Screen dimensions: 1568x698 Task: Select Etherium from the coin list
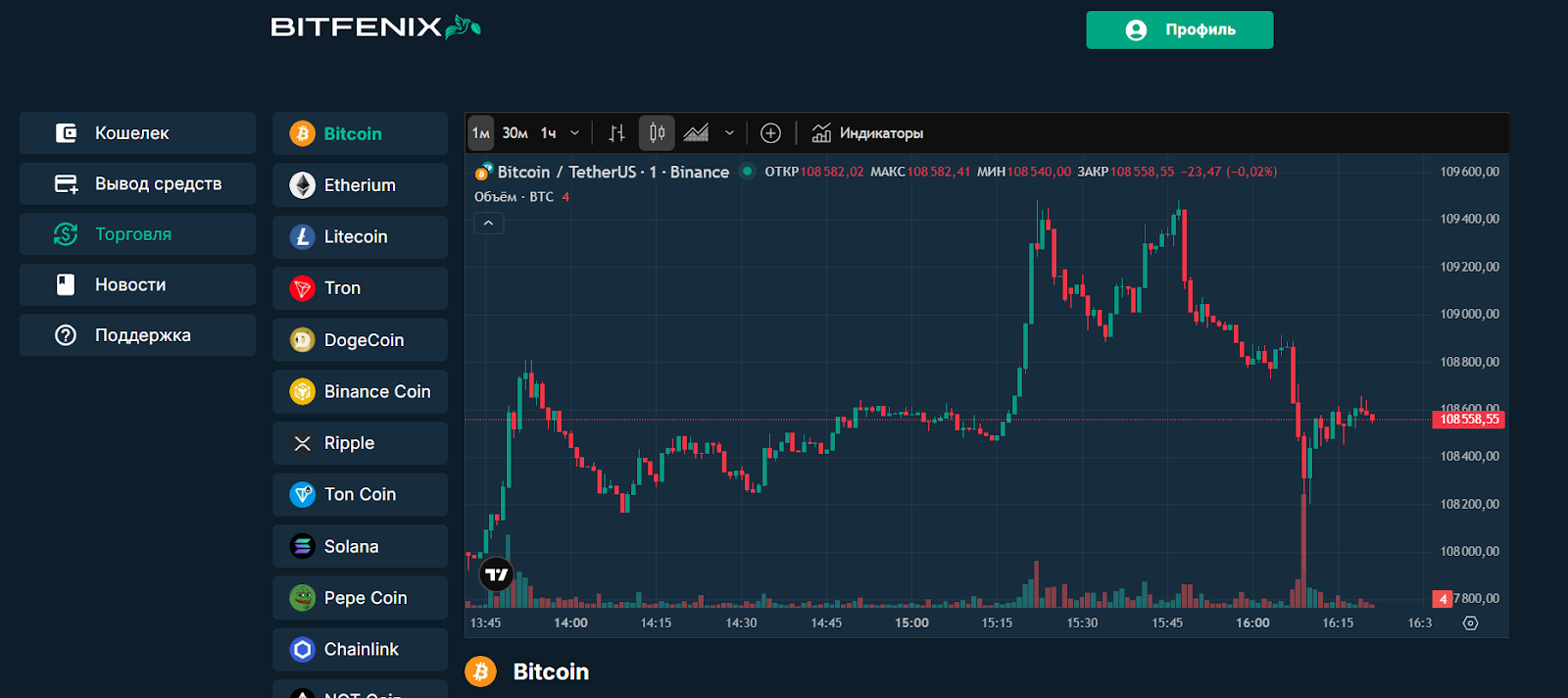coord(360,185)
